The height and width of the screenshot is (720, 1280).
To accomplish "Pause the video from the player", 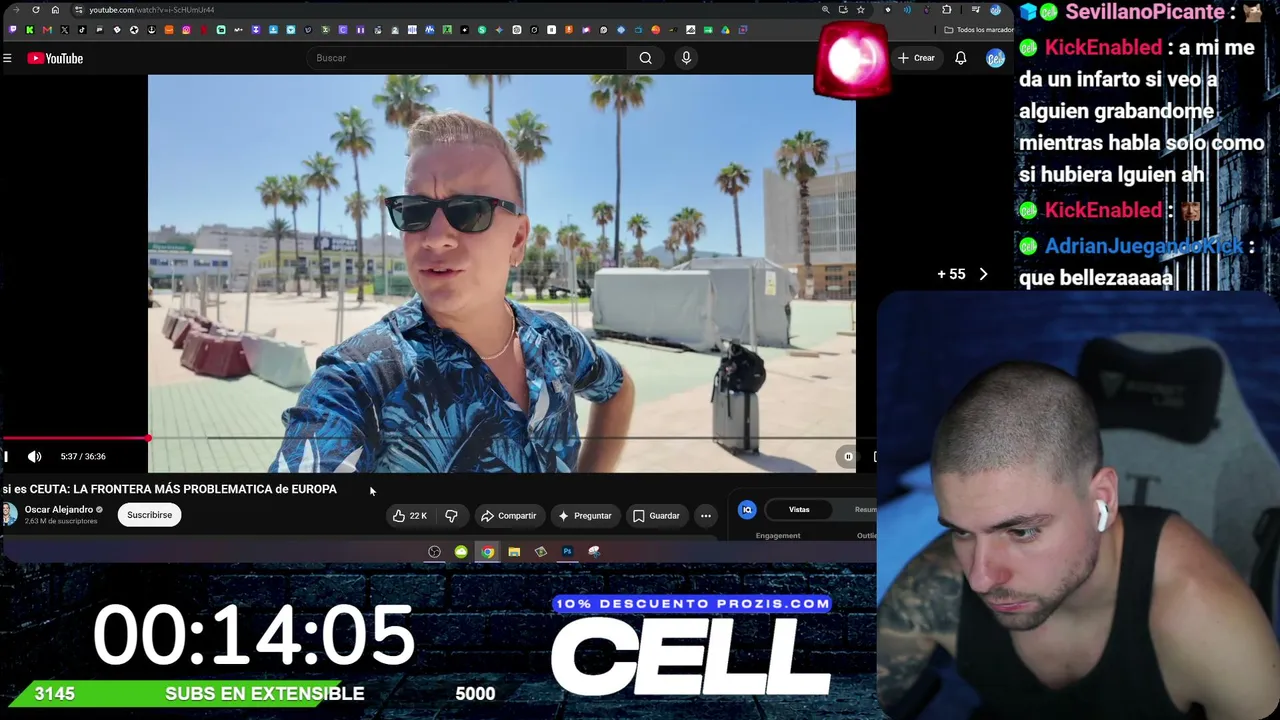I will 6,457.
